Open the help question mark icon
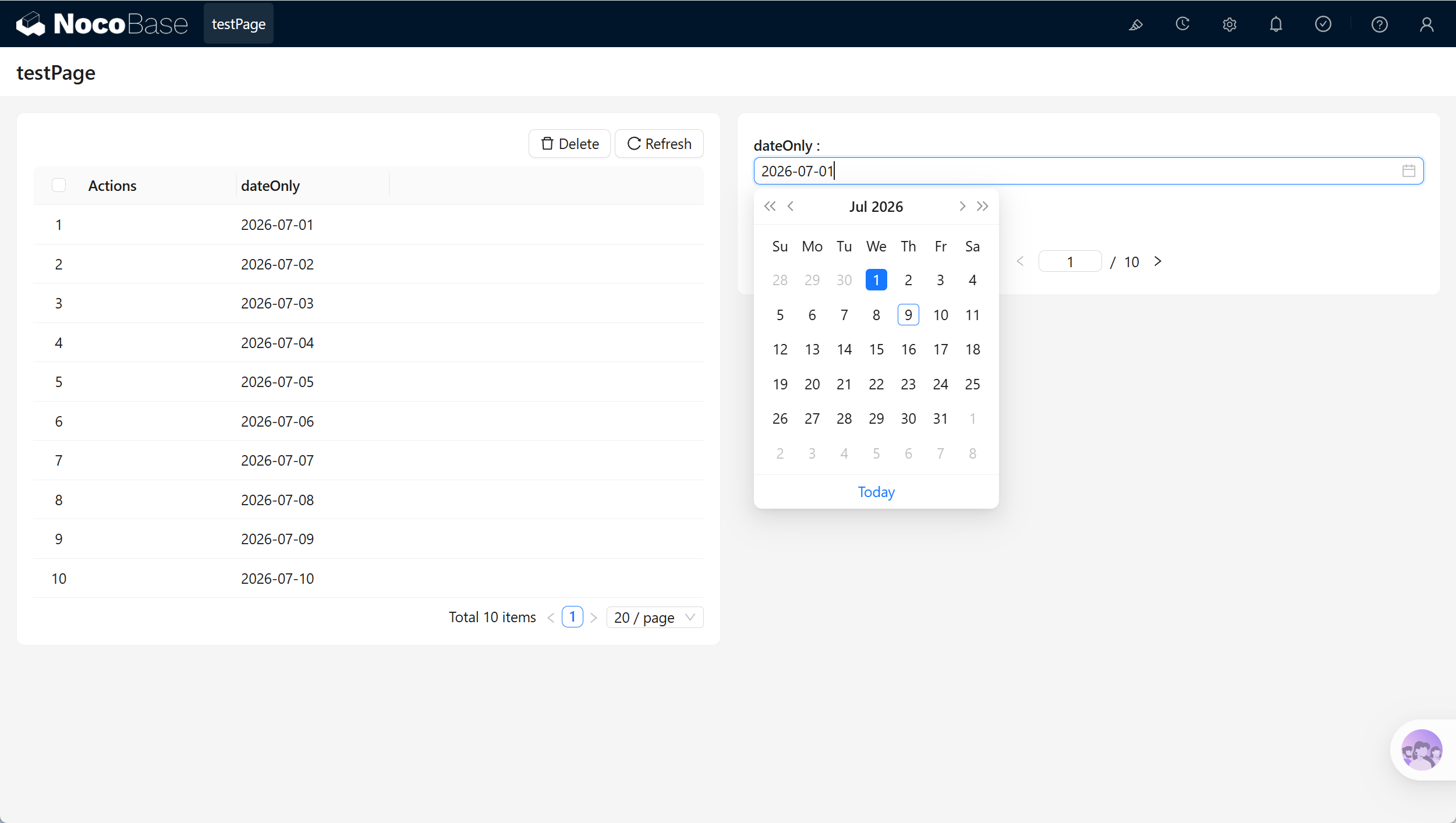The width and height of the screenshot is (1456, 823). 1380,24
